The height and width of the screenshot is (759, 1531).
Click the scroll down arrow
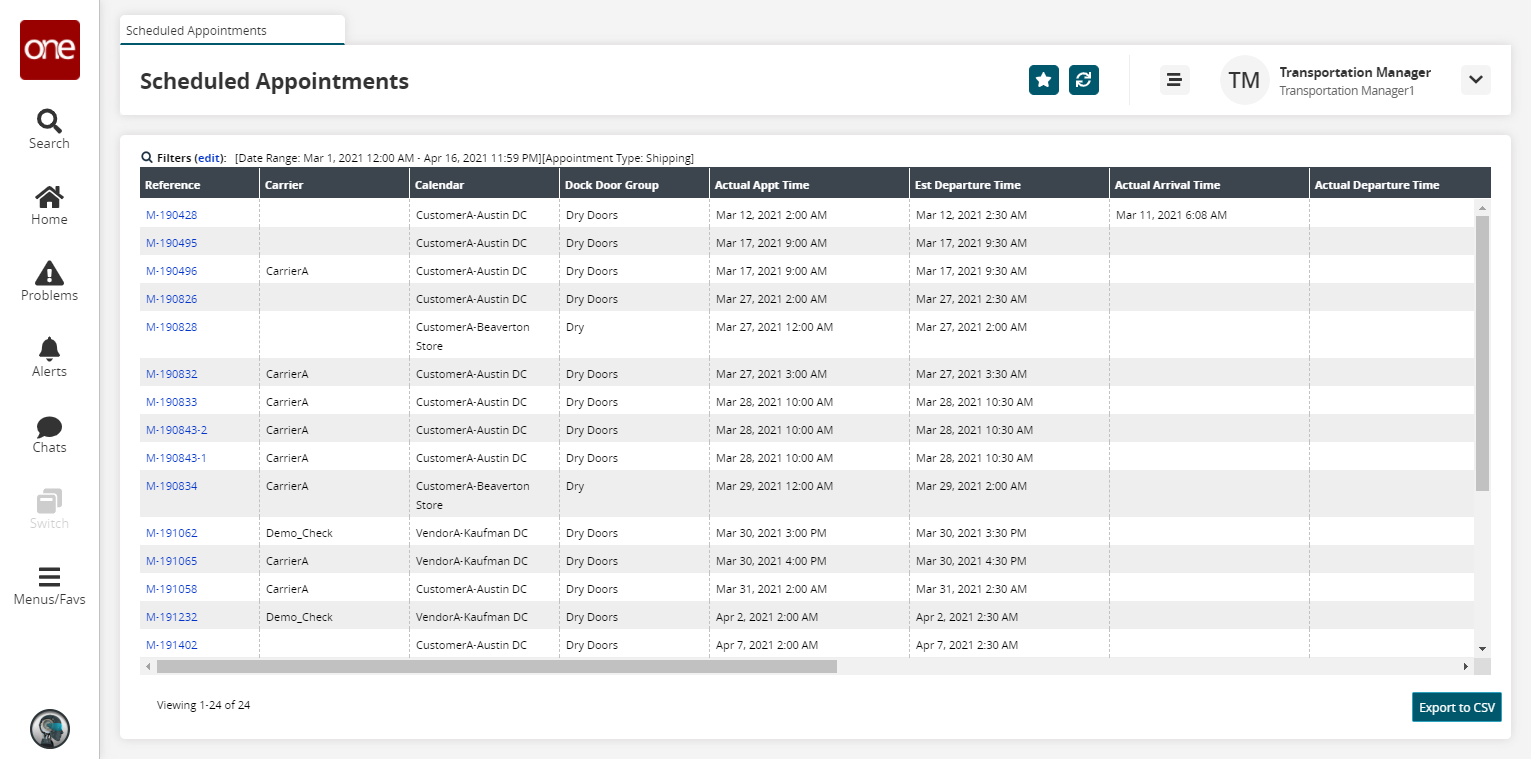pos(1482,648)
